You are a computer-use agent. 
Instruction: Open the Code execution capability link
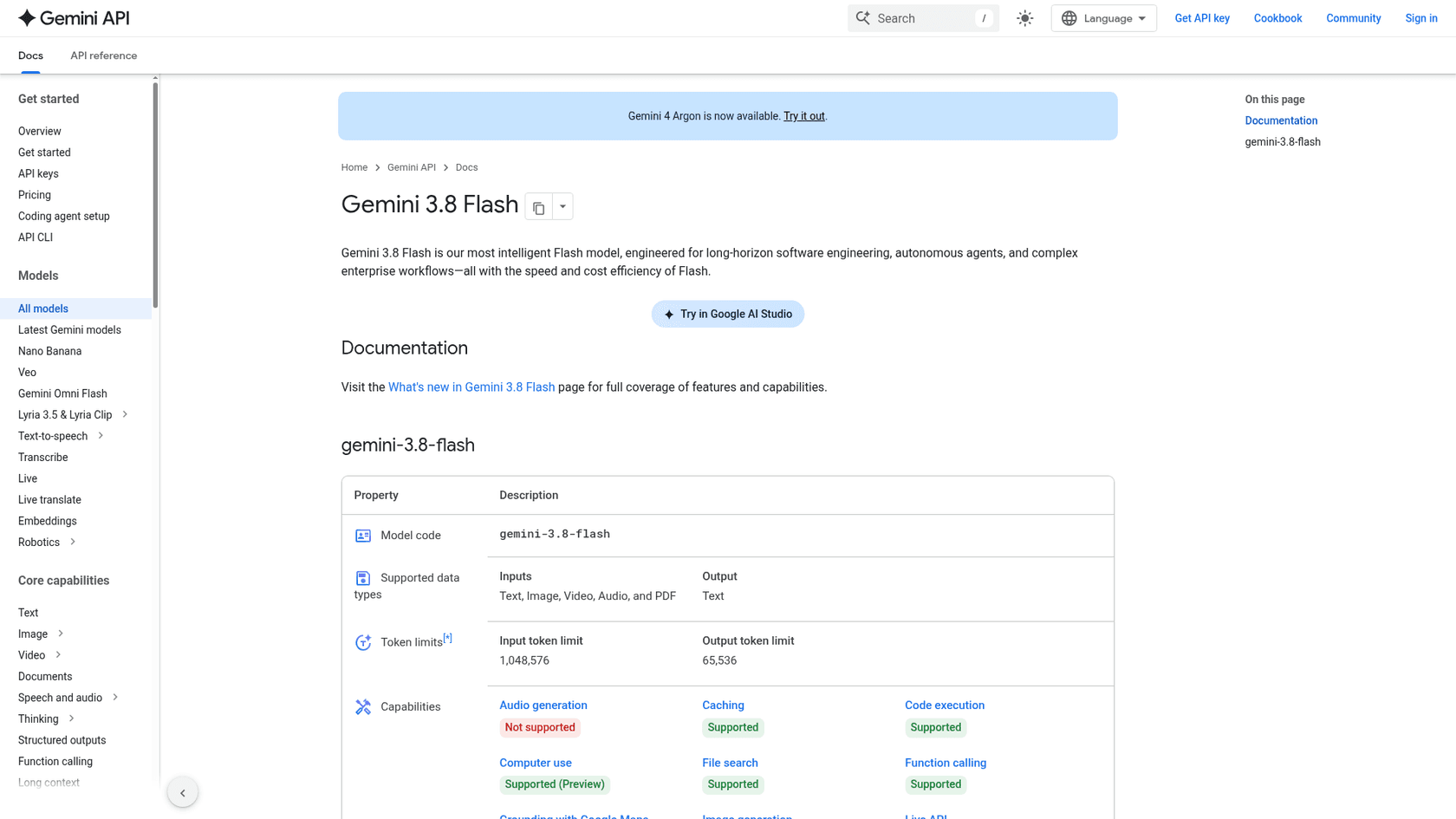[x=945, y=705]
